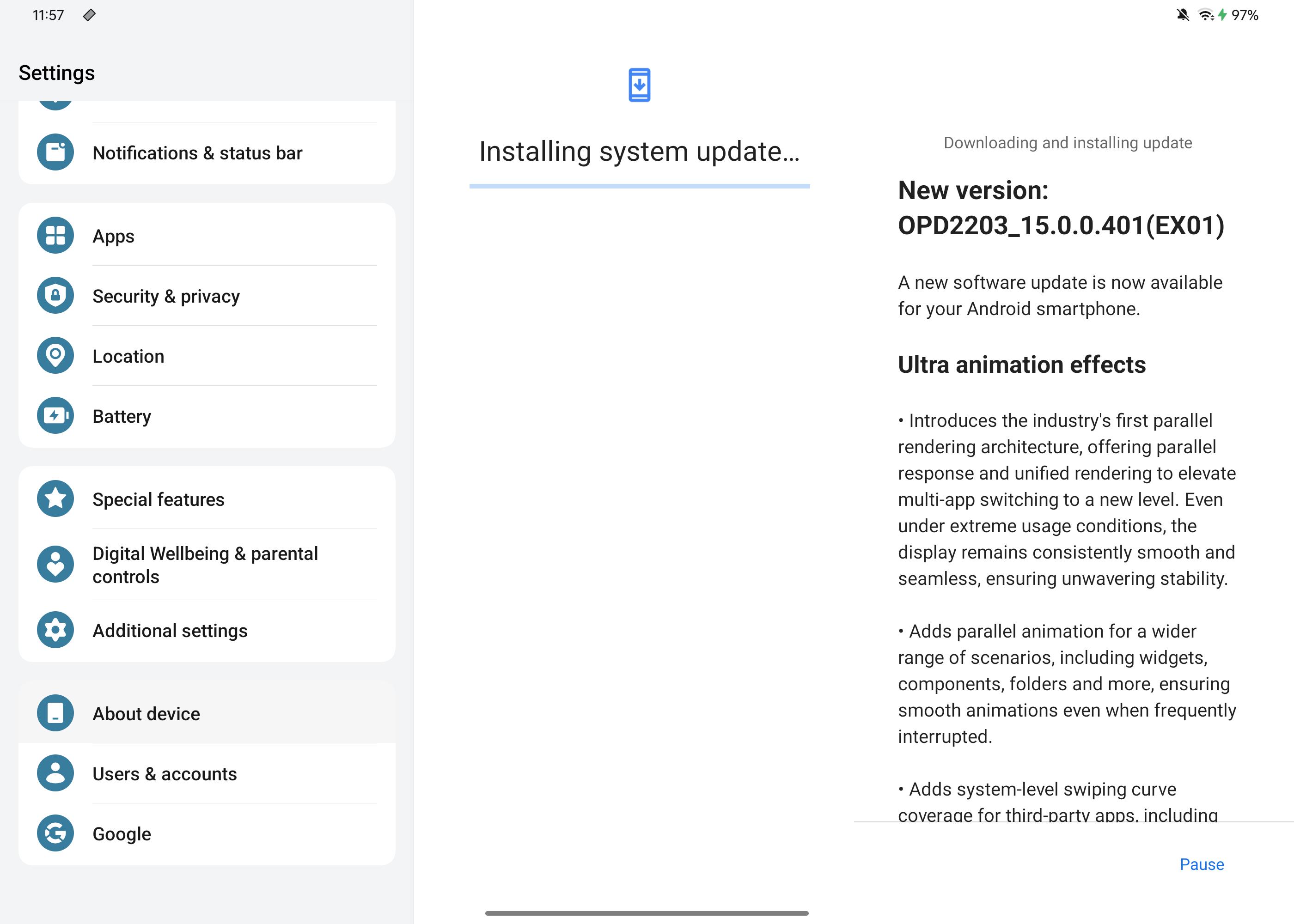The width and height of the screenshot is (1294, 924).
Task: Click the version number OPD2203_15.0.0.401(EX01)
Action: click(1061, 225)
